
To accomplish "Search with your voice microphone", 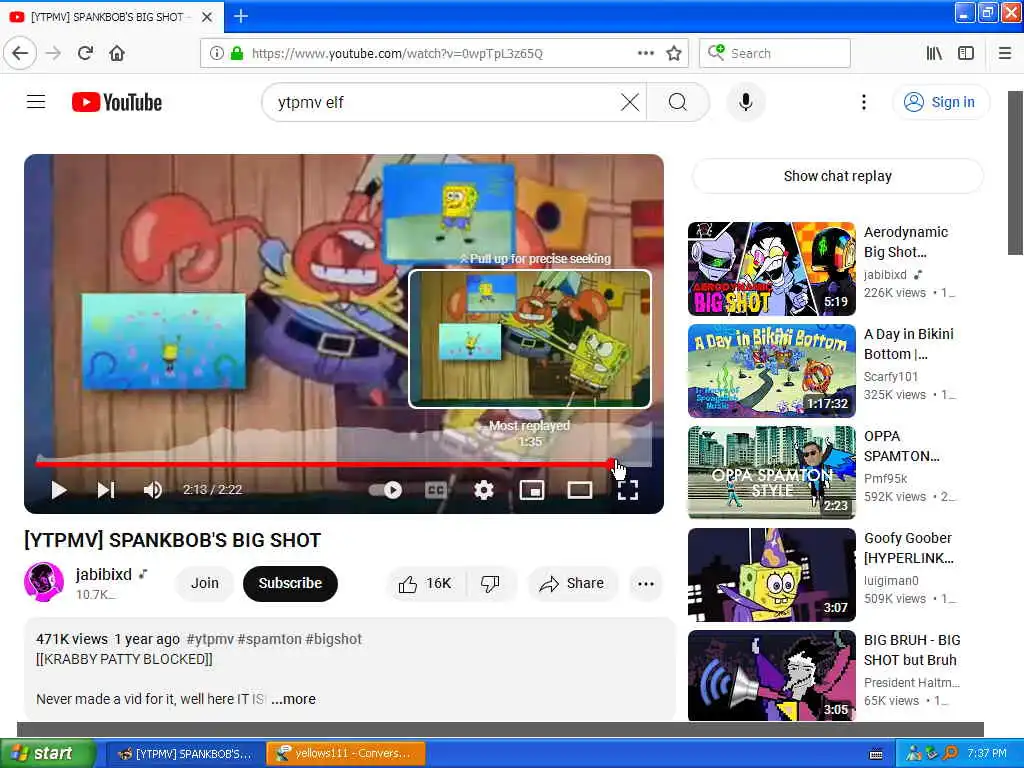I will tap(745, 102).
